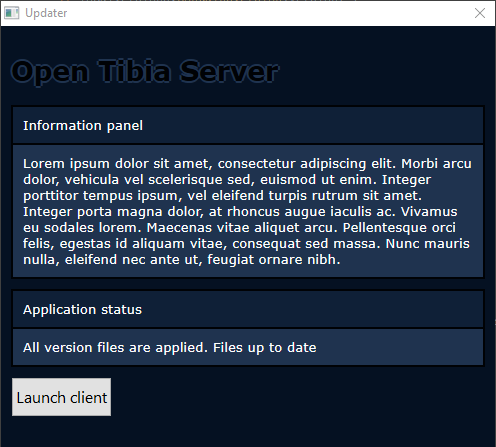Click the Information panel header
Screen dimensions: 496x447
pyautogui.click(x=248, y=126)
